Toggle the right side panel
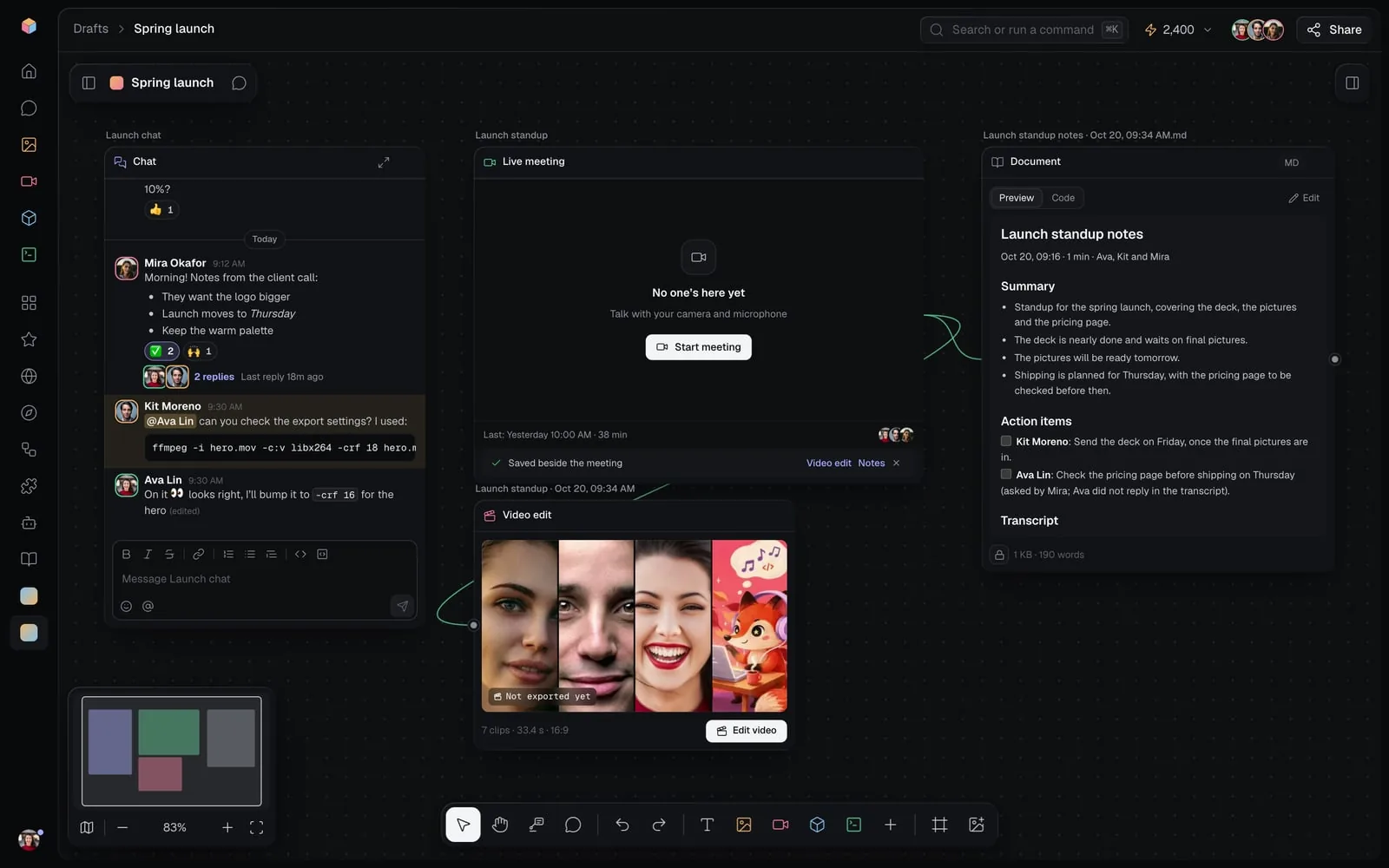1389x868 pixels. click(x=1352, y=82)
